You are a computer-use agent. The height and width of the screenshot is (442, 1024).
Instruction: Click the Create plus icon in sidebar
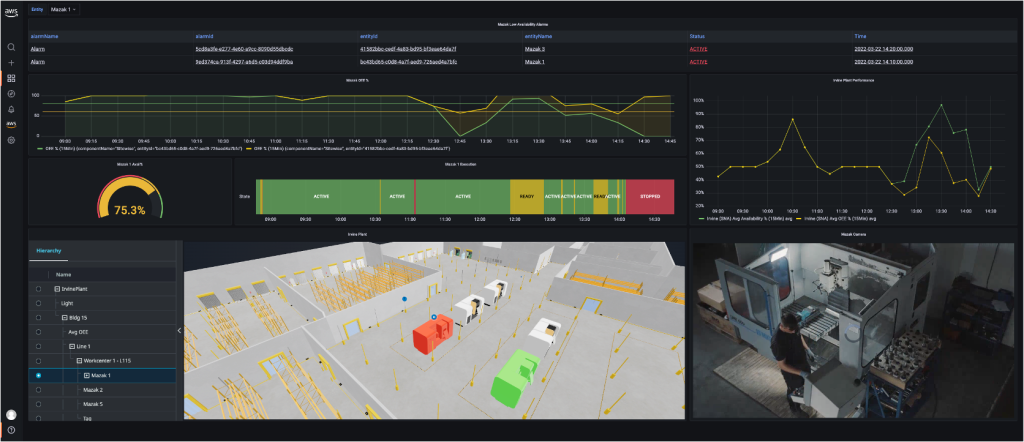(11, 63)
